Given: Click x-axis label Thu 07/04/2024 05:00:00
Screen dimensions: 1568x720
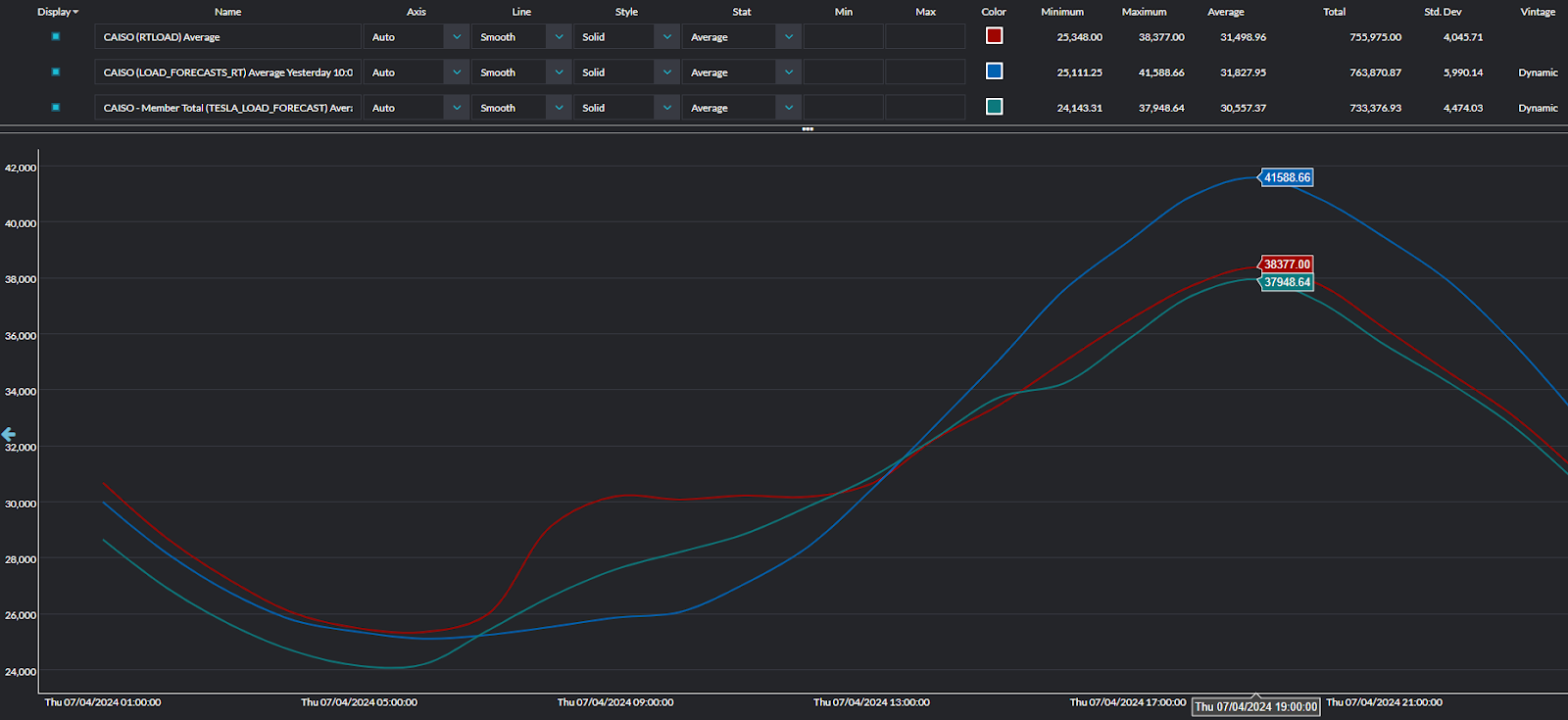Looking at the screenshot, I should coord(359,702).
